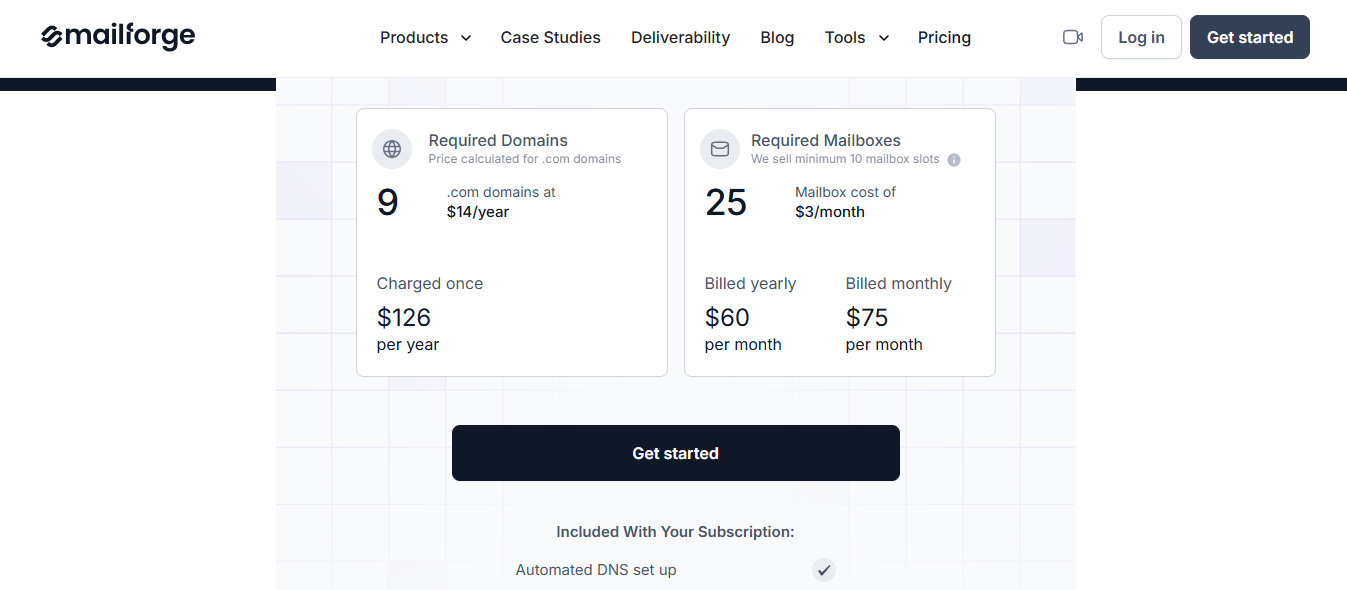Click the envelope icon beside Required Mailboxes
1347x590 pixels.
coord(720,149)
